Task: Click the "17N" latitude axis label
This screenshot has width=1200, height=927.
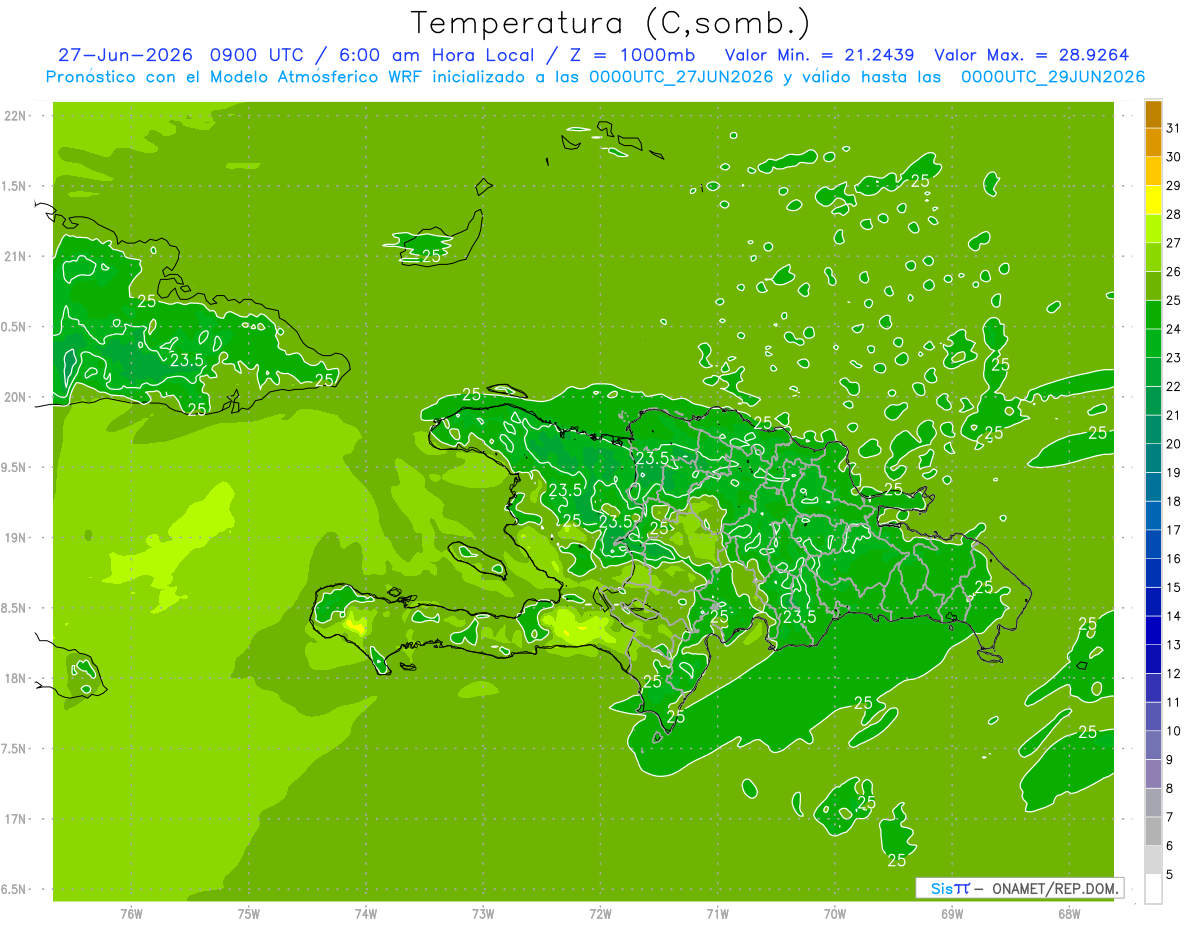Action: 16,818
